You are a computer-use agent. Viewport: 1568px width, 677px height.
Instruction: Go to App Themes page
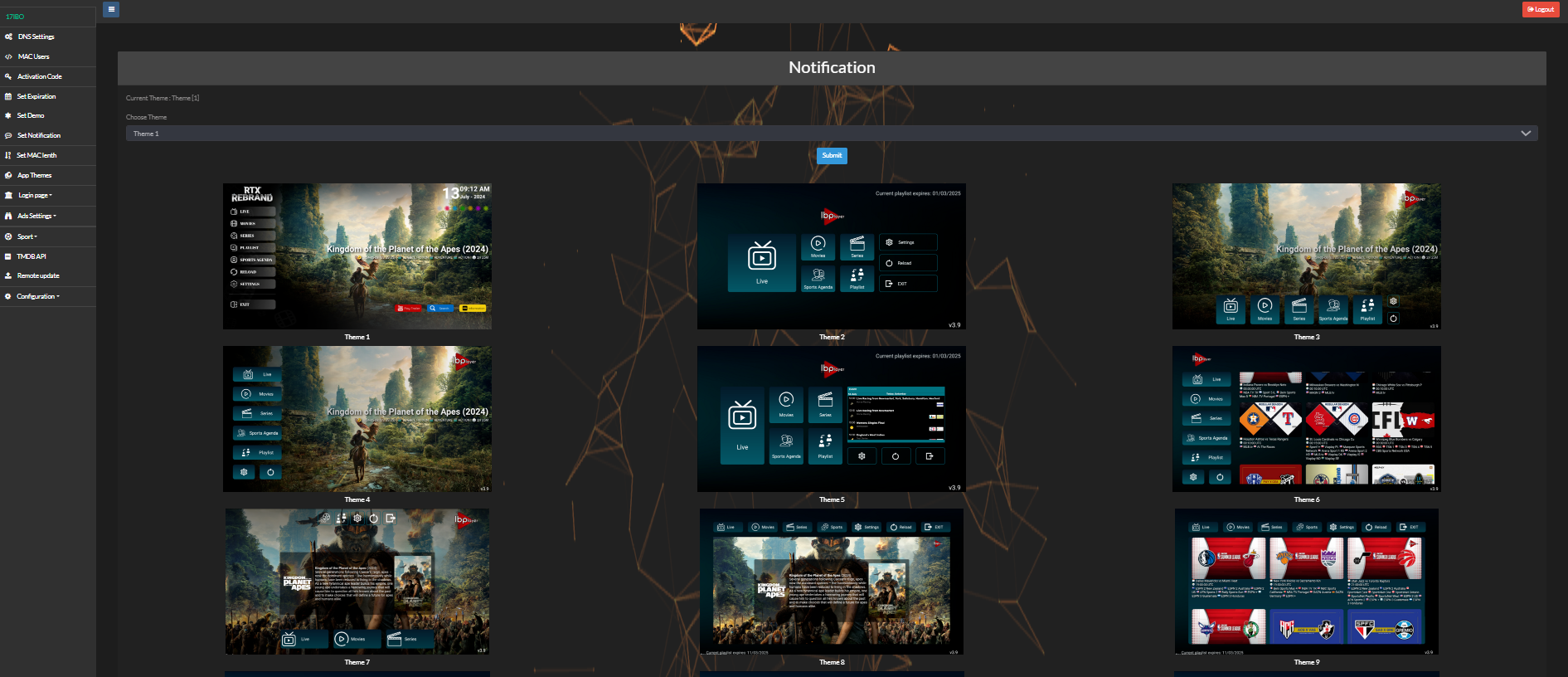tap(34, 175)
